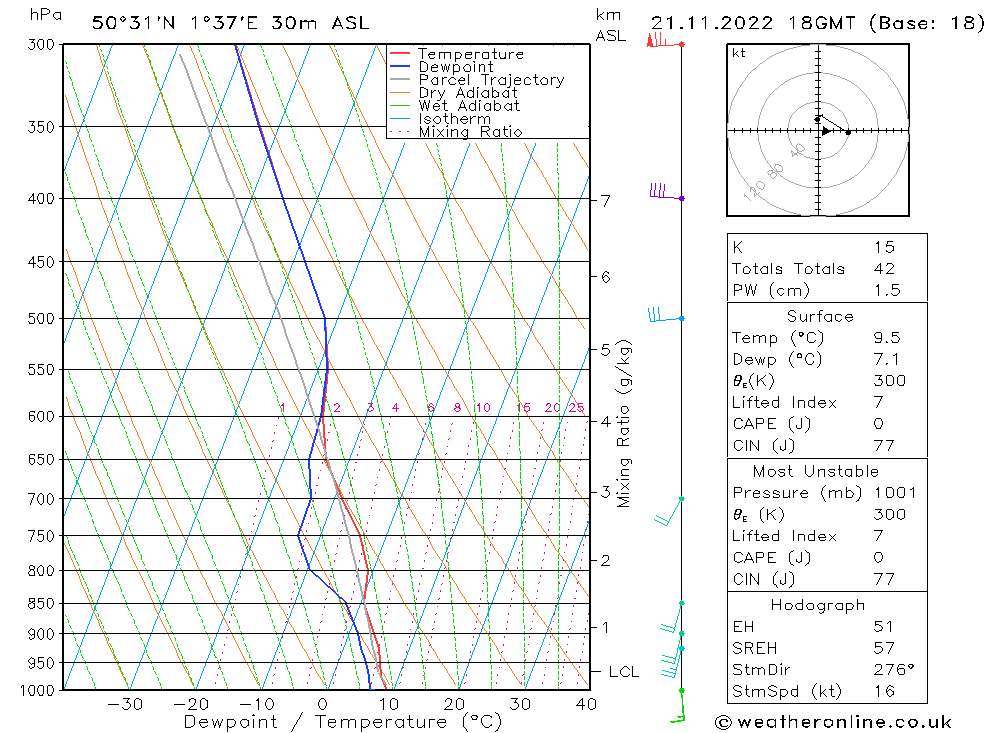Click the 7 km altitude axis label
This screenshot has width=1000, height=733.
605,201
